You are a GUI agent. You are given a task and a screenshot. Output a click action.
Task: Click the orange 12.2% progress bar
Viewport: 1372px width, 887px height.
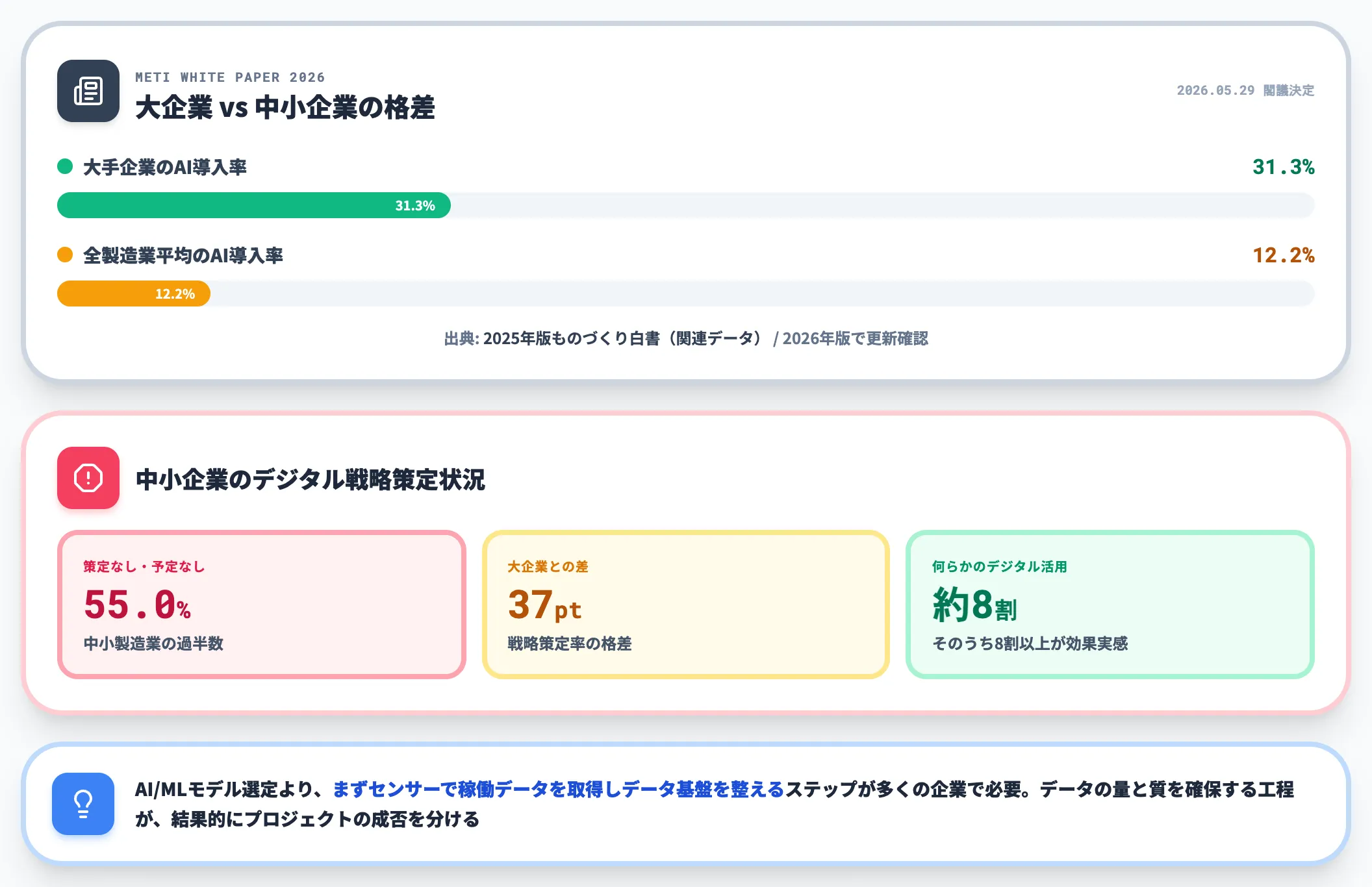click(134, 294)
